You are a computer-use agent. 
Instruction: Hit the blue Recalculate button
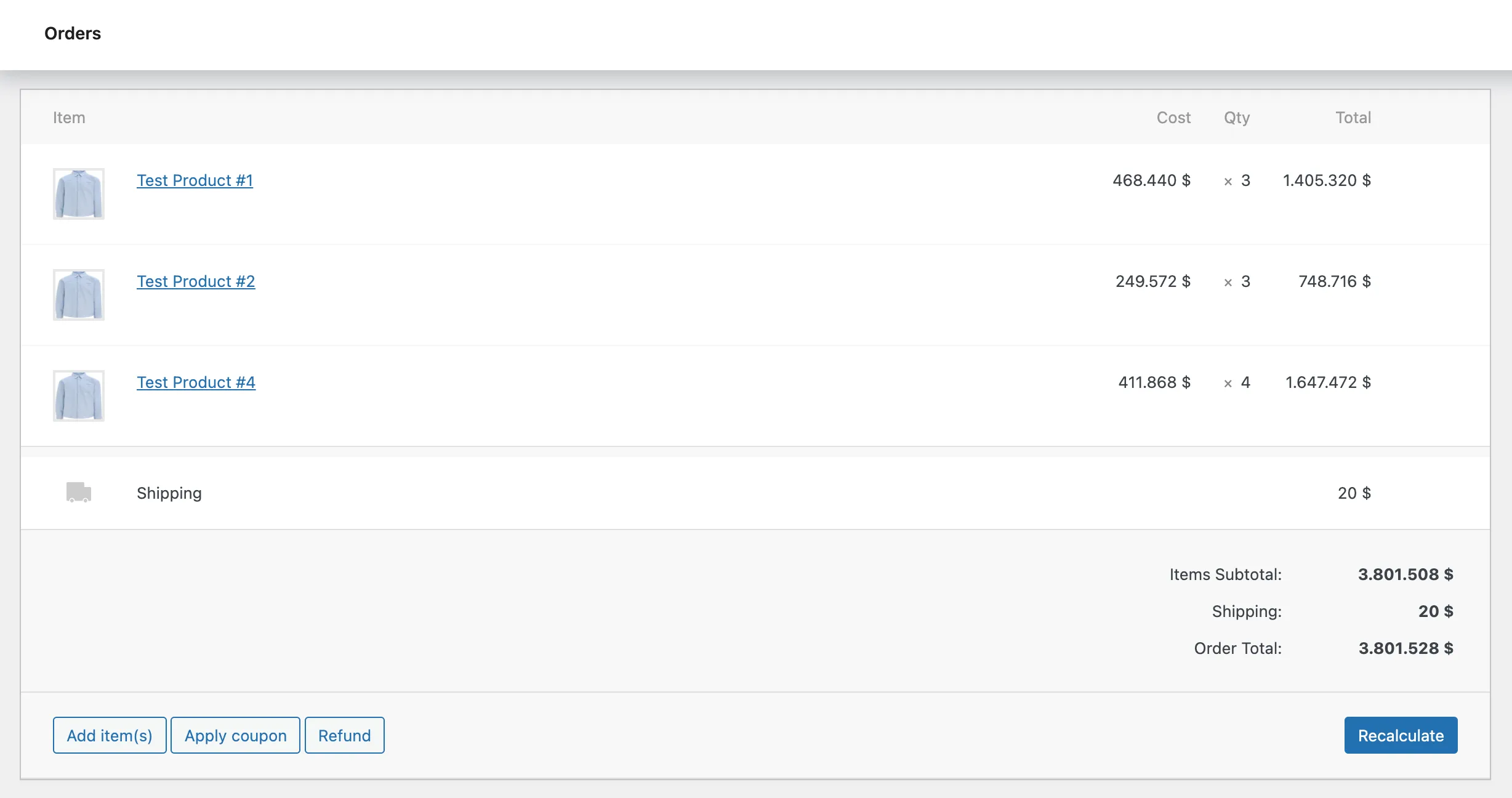click(x=1401, y=735)
